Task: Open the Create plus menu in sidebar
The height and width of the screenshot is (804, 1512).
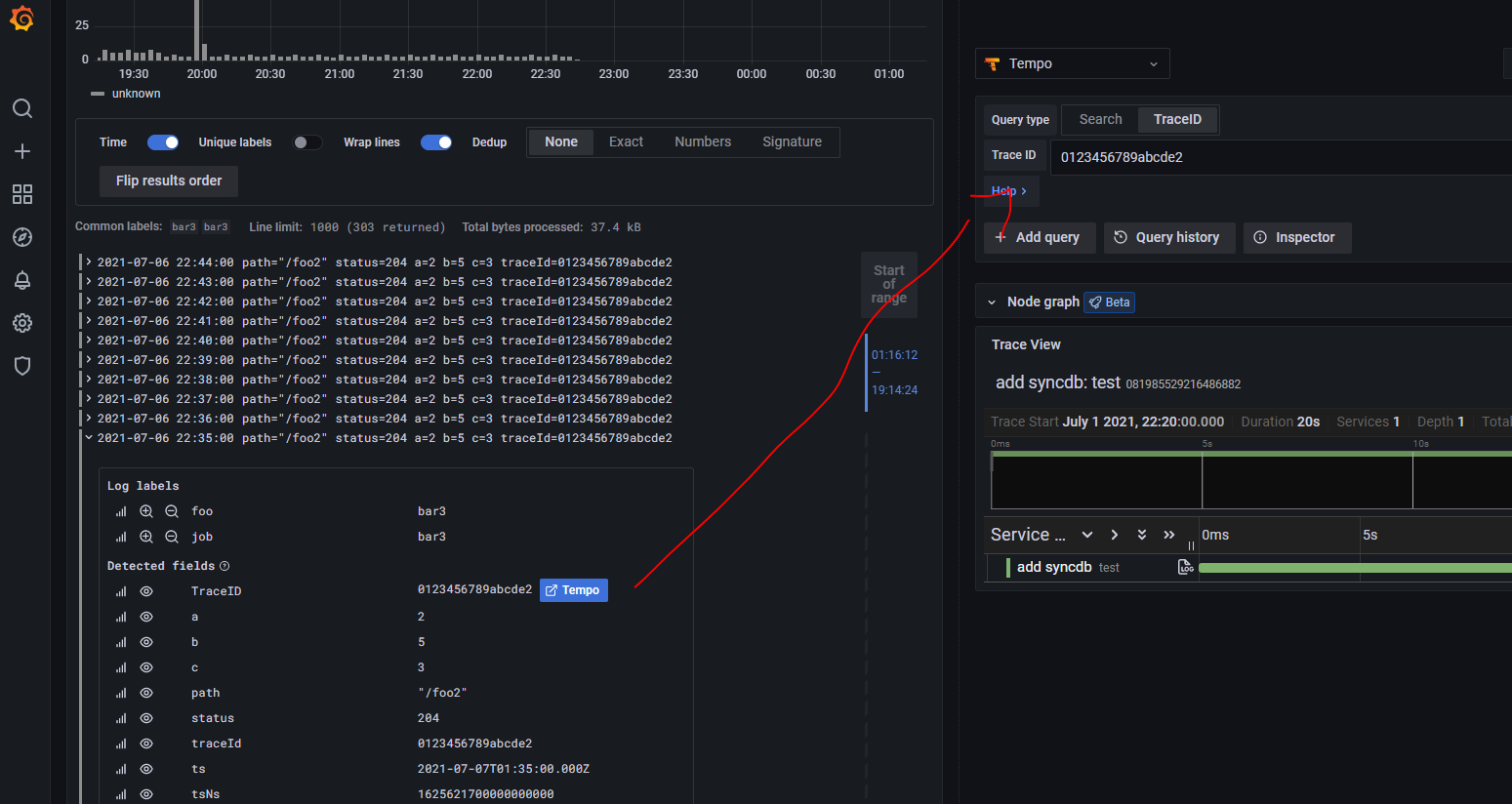Action: click(22, 151)
